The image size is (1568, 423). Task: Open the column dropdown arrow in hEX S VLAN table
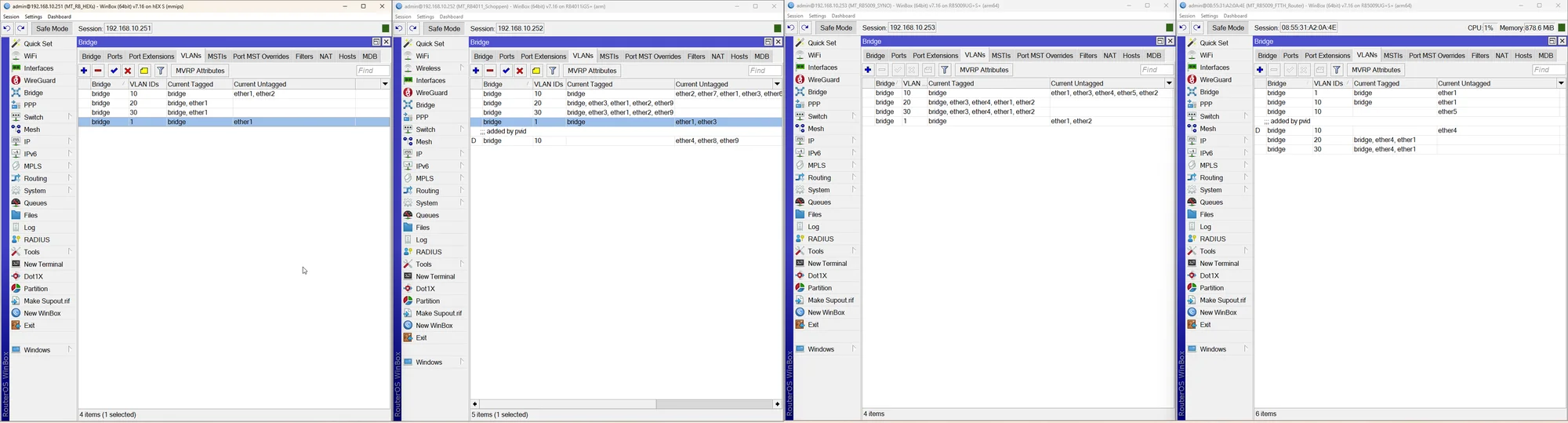tap(385, 84)
